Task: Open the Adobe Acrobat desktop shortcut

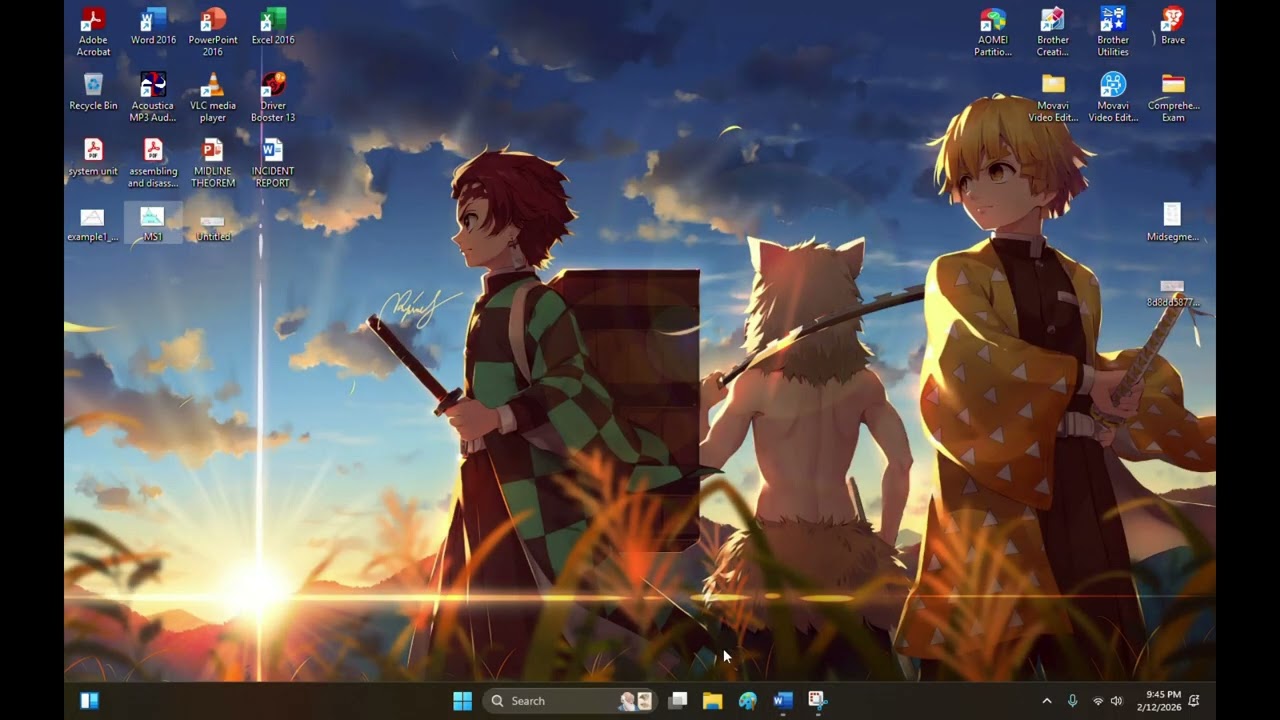Action: point(93,32)
